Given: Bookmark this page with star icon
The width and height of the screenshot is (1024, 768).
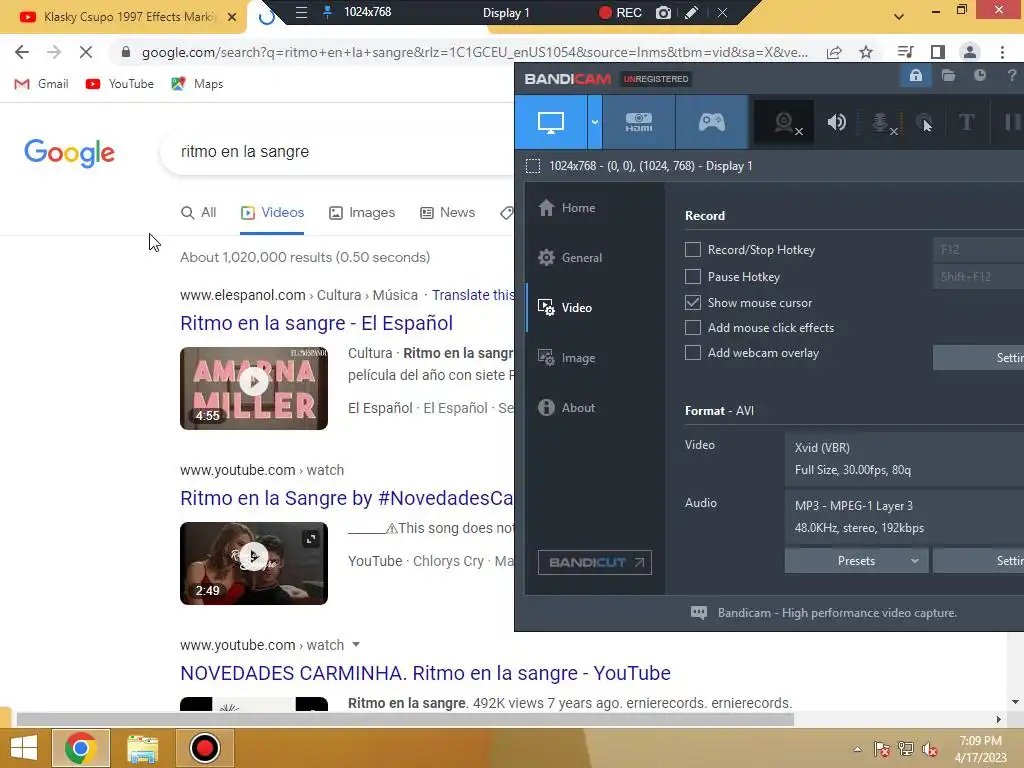Looking at the screenshot, I should click(x=866, y=52).
